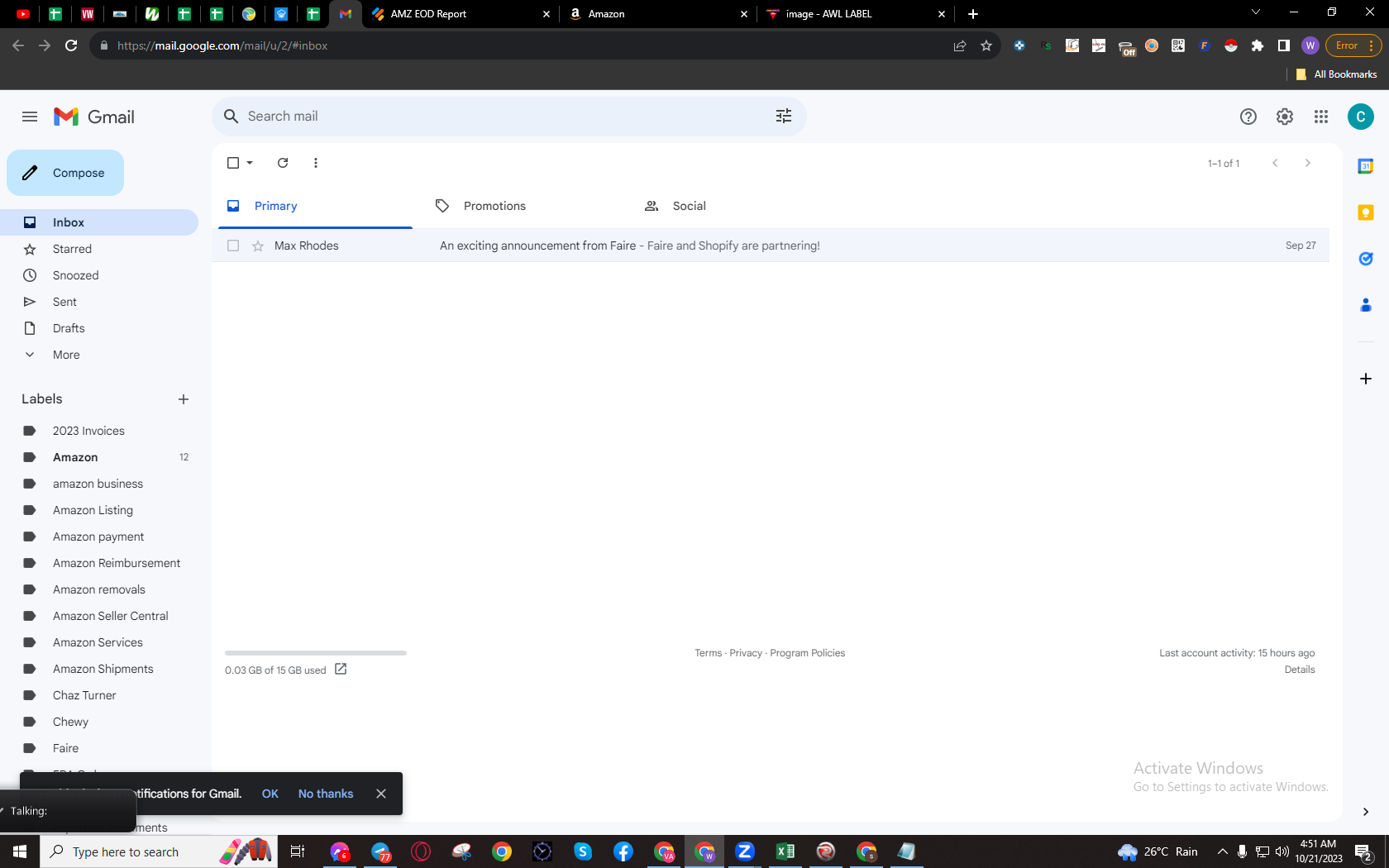Hide the side panel chevron
Image resolution: width=1389 pixels, height=868 pixels.
click(1366, 812)
